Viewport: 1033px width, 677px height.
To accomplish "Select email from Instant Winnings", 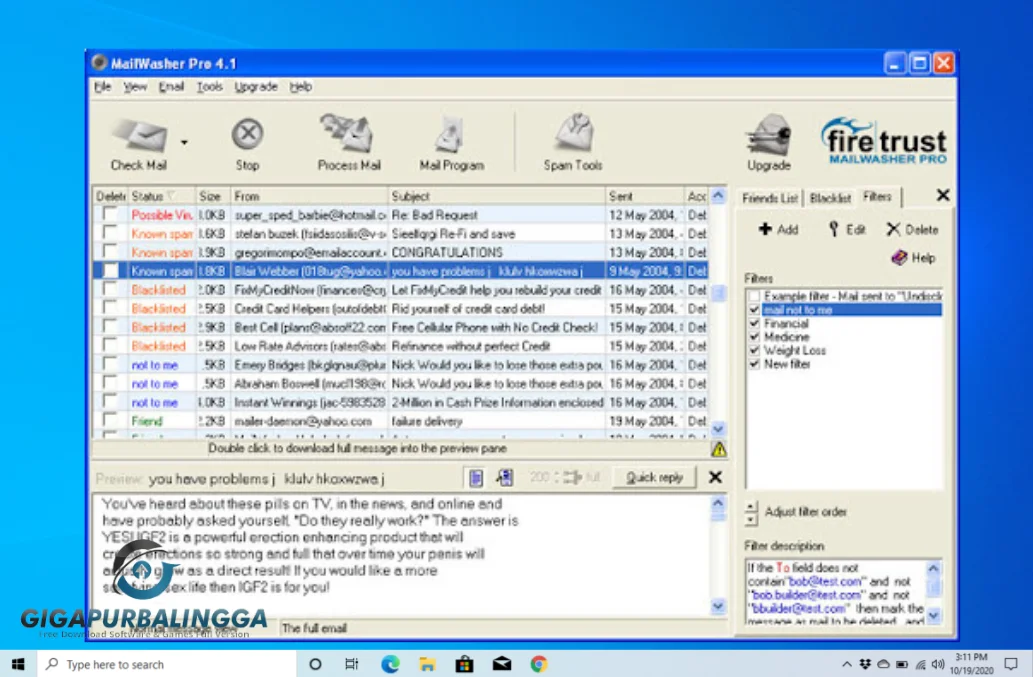I will pos(401,402).
